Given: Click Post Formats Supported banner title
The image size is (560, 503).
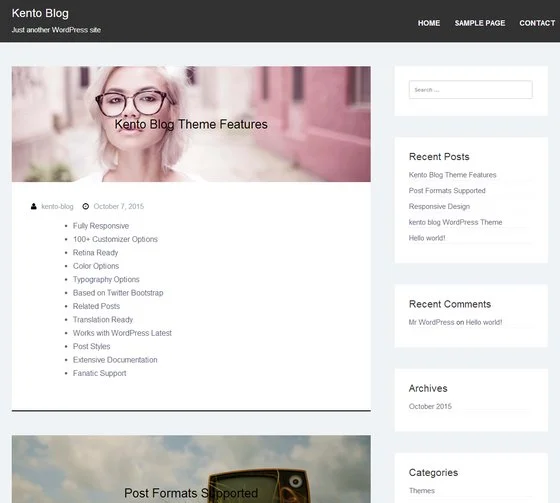Looking at the screenshot, I should [191, 493].
